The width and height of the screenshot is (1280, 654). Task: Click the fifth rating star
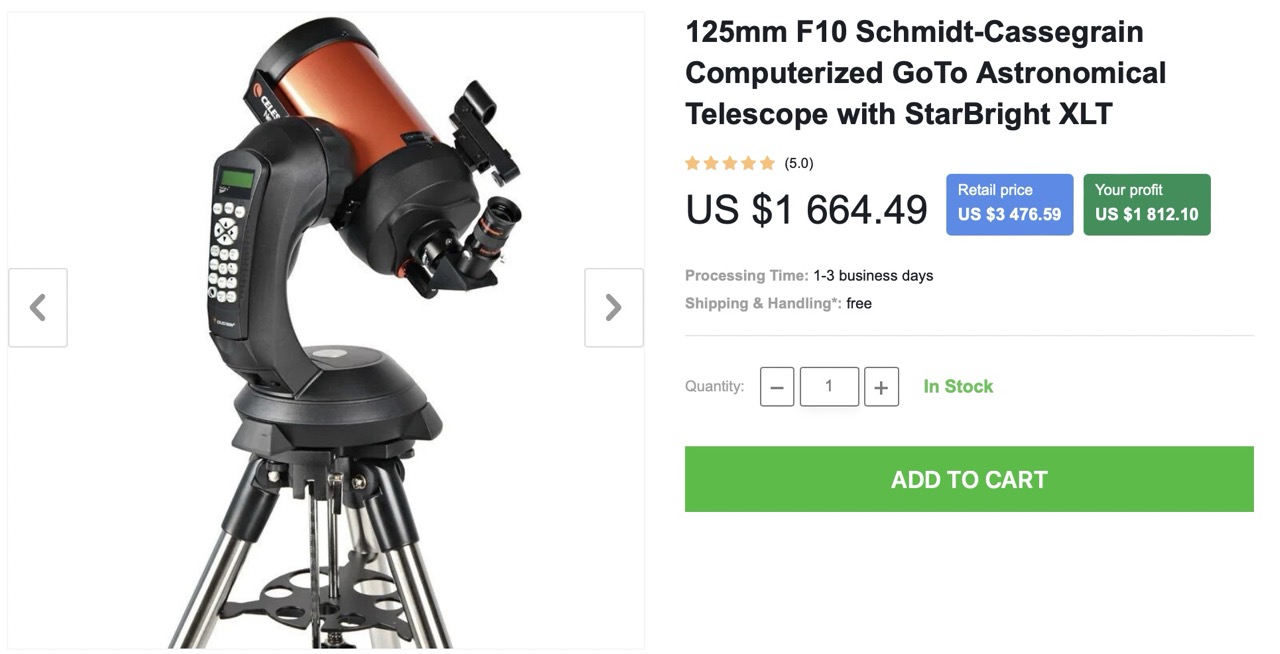pos(767,163)
